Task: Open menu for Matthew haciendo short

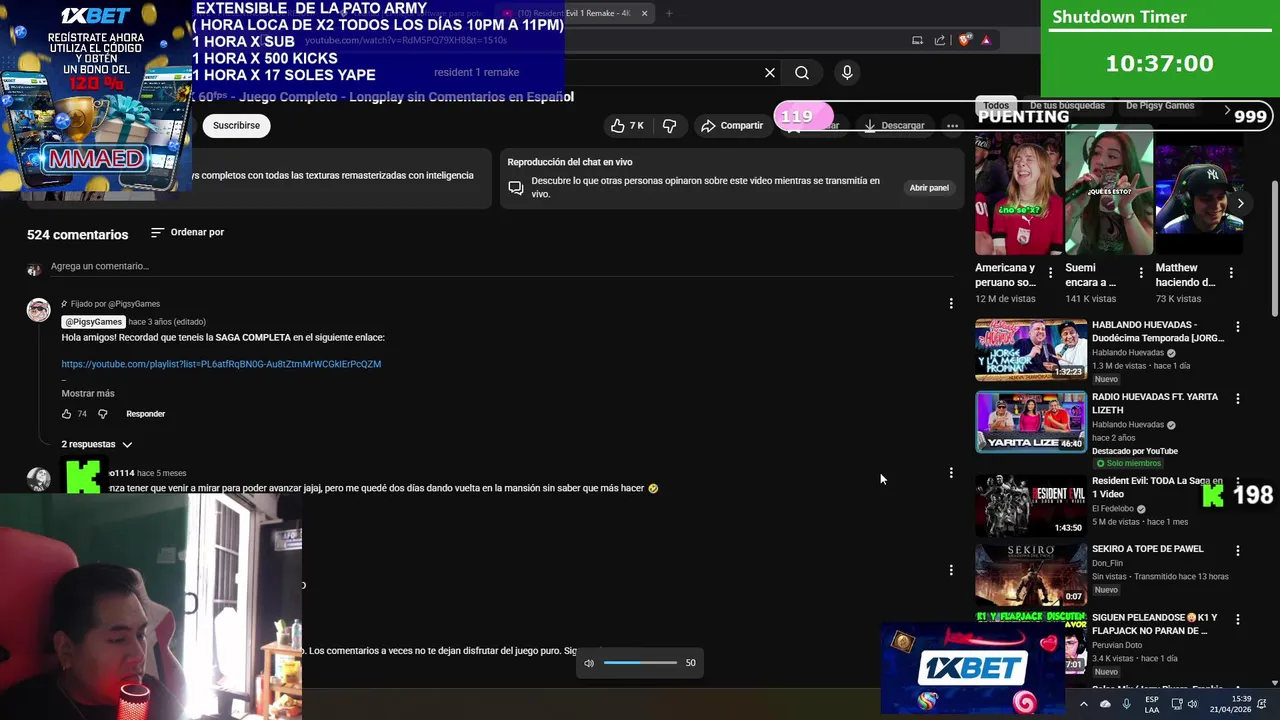Action: tap(1231, 273)
